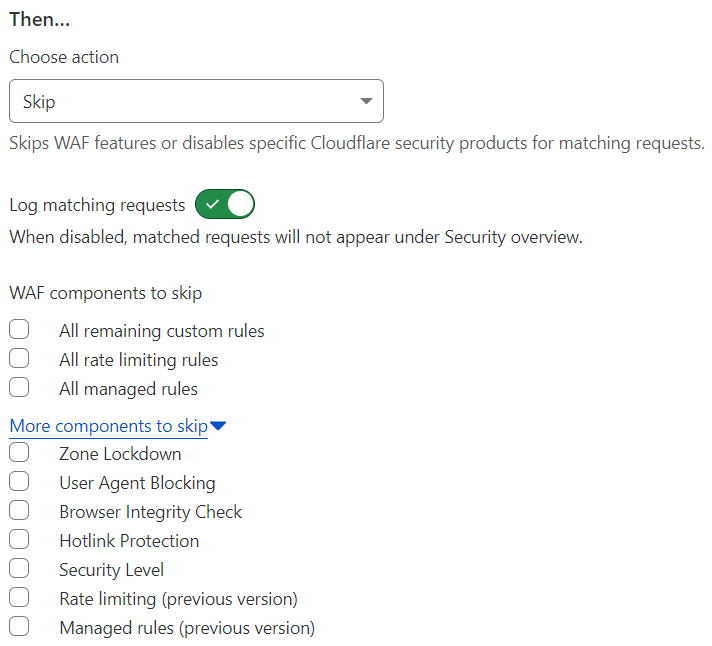
Task: Check All rate limiting rules
Action: click(x=19, y=359)
